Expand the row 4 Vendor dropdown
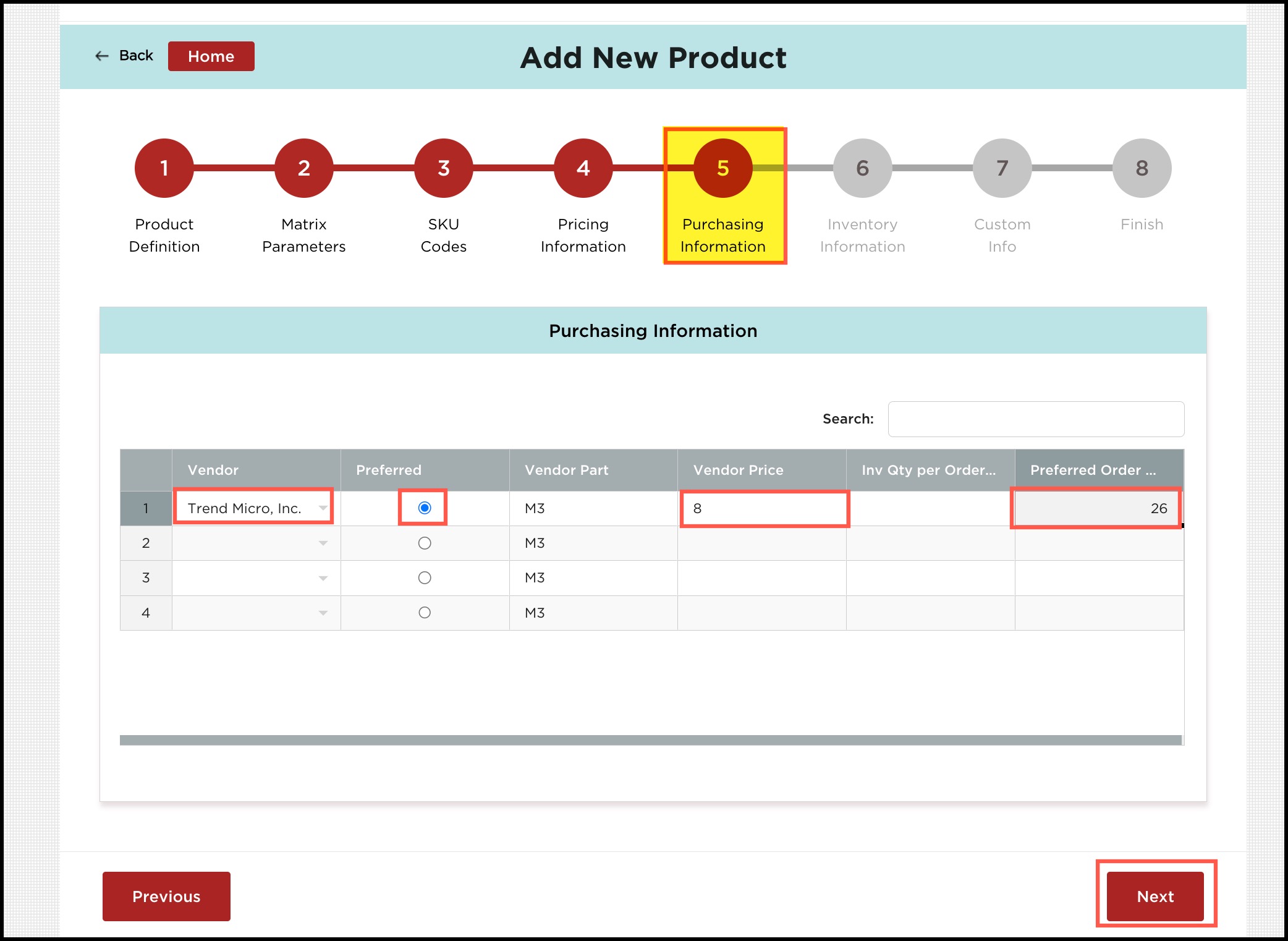Viewport: 1288px width, 941px height. (x=323, y=613)
